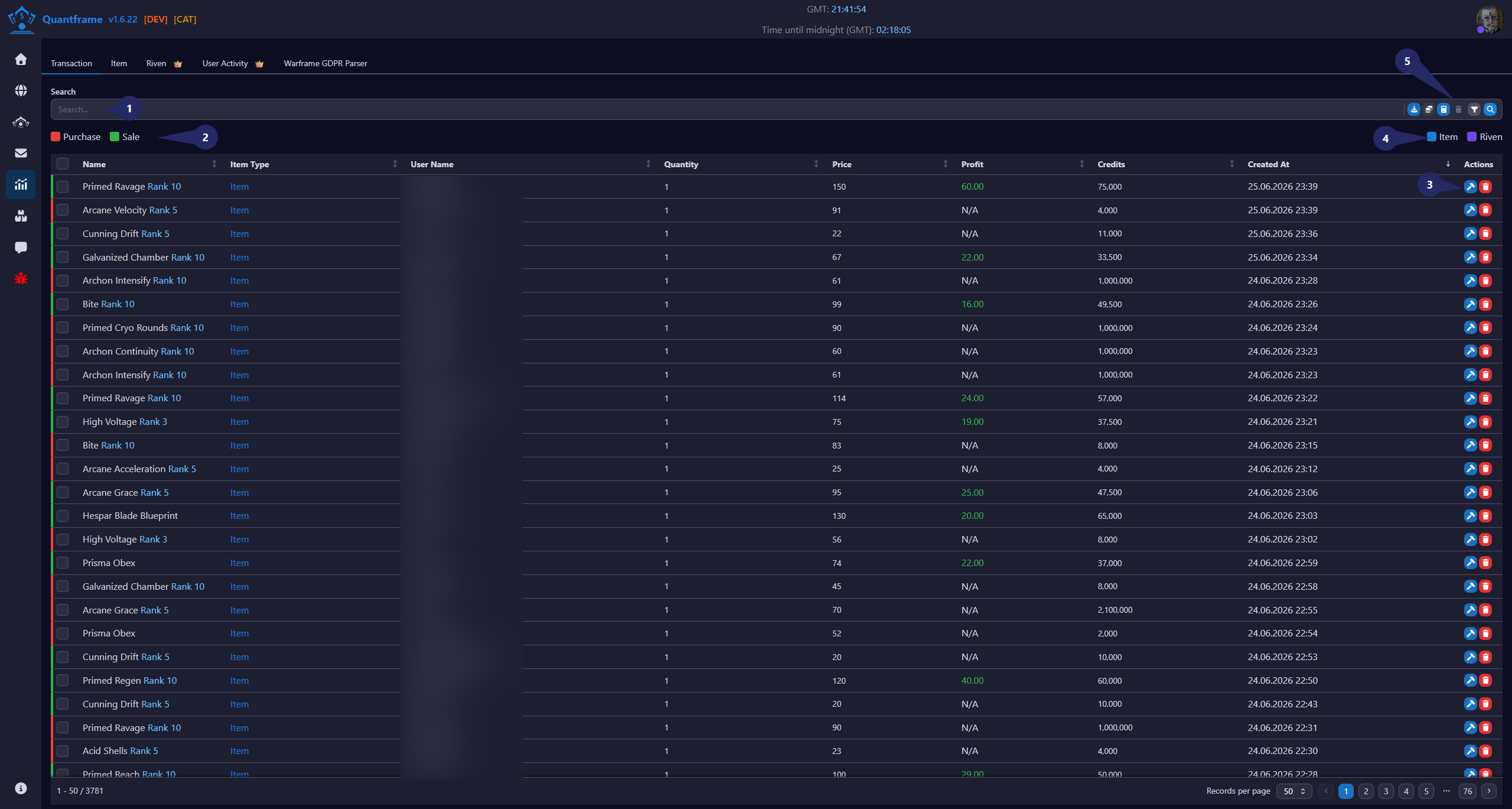Switch to the Transaction tab
The width and height of the screenshot is (1512, 809).
(71, 63)
